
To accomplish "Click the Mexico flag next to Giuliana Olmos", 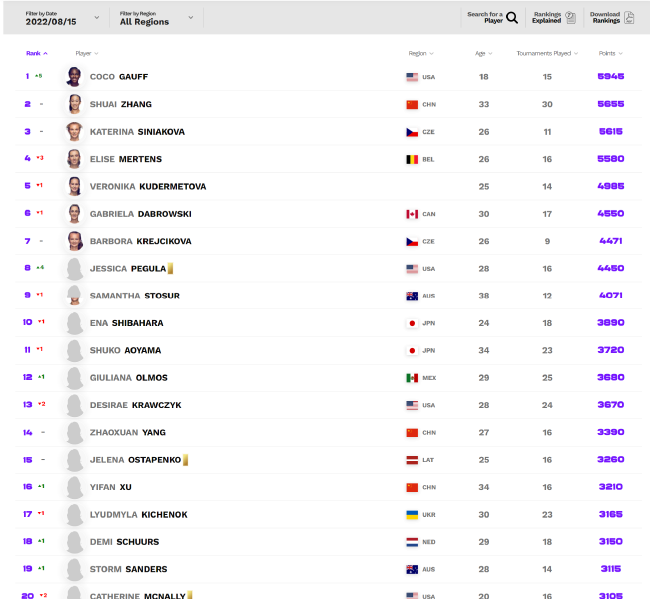I will 412,378.
